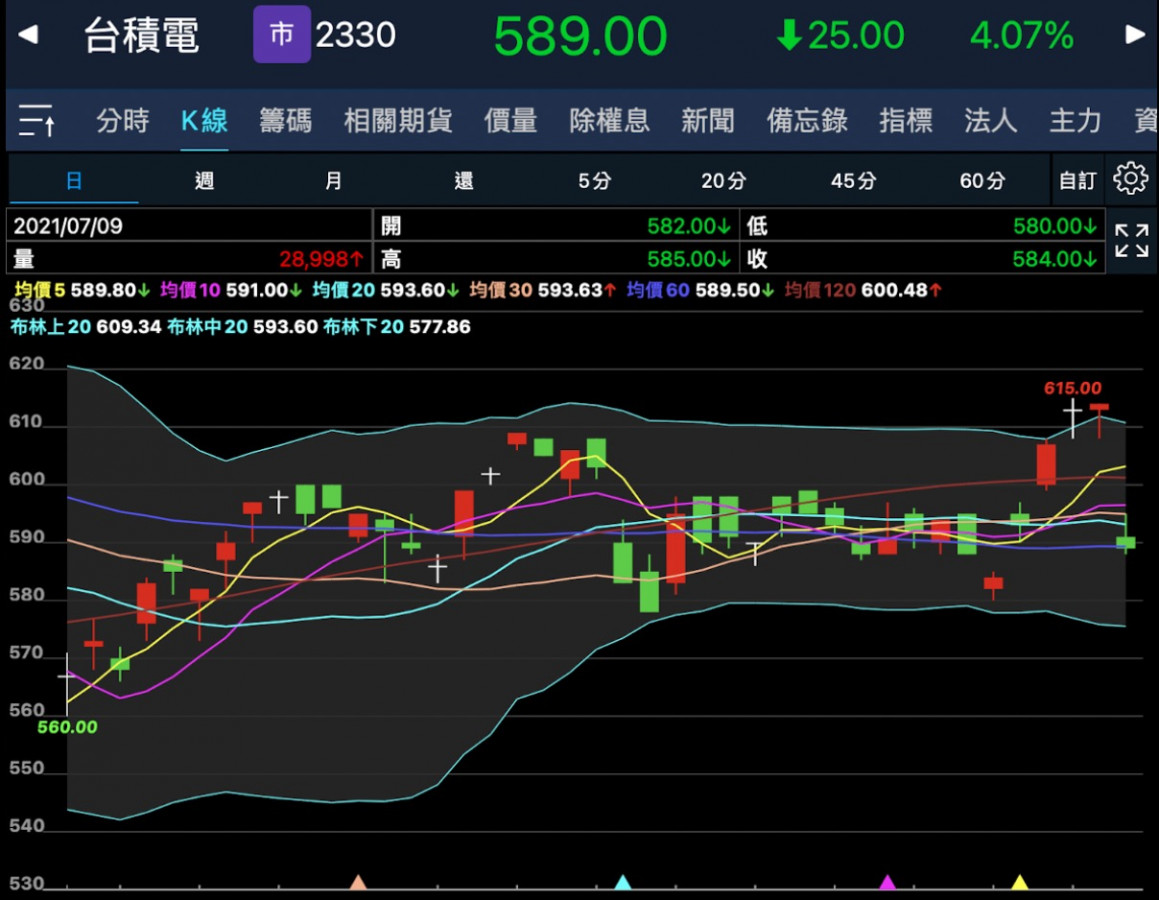Open the 籌碼 tab
1159x900 pixels.
click(285, 121)
